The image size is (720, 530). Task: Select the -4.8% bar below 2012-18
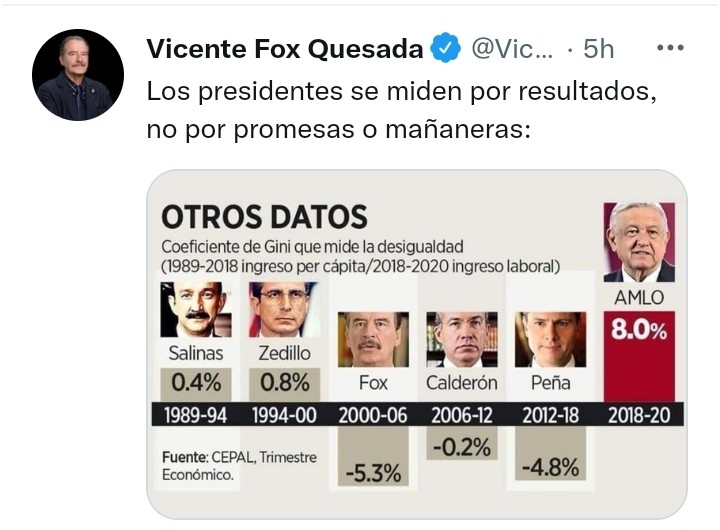(x=550, y=453)
